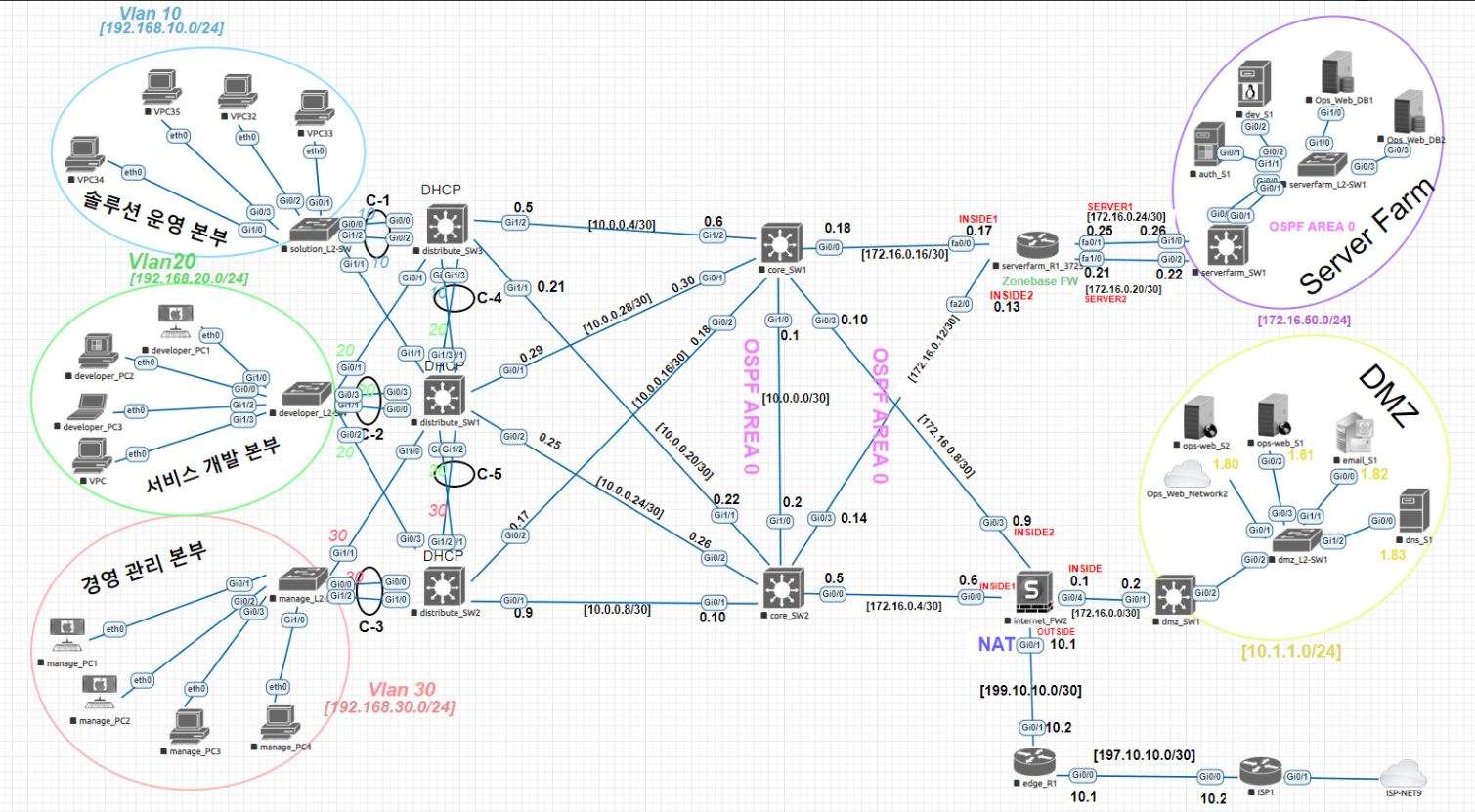
Task: Select the ops-web_S1 server icon
Action: click(1274, 414)
